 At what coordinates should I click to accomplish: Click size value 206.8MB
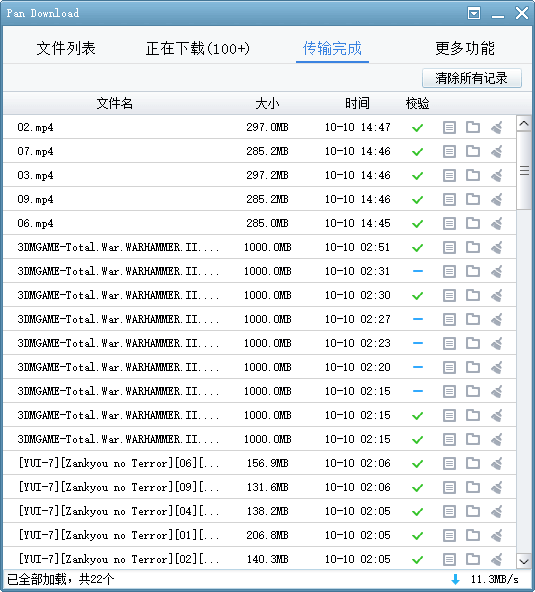267,535
